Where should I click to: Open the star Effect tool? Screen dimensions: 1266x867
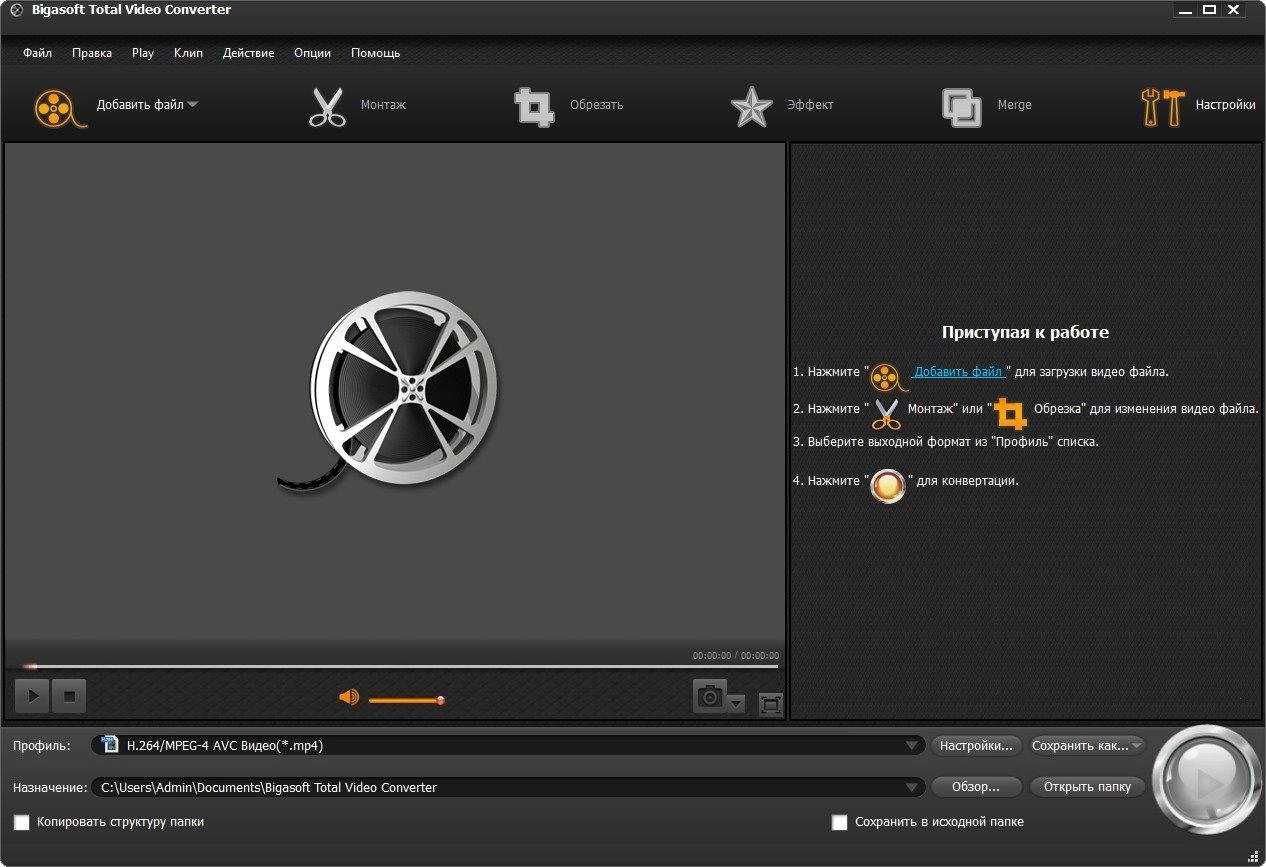pyautogui.click(x=751, y=106)
